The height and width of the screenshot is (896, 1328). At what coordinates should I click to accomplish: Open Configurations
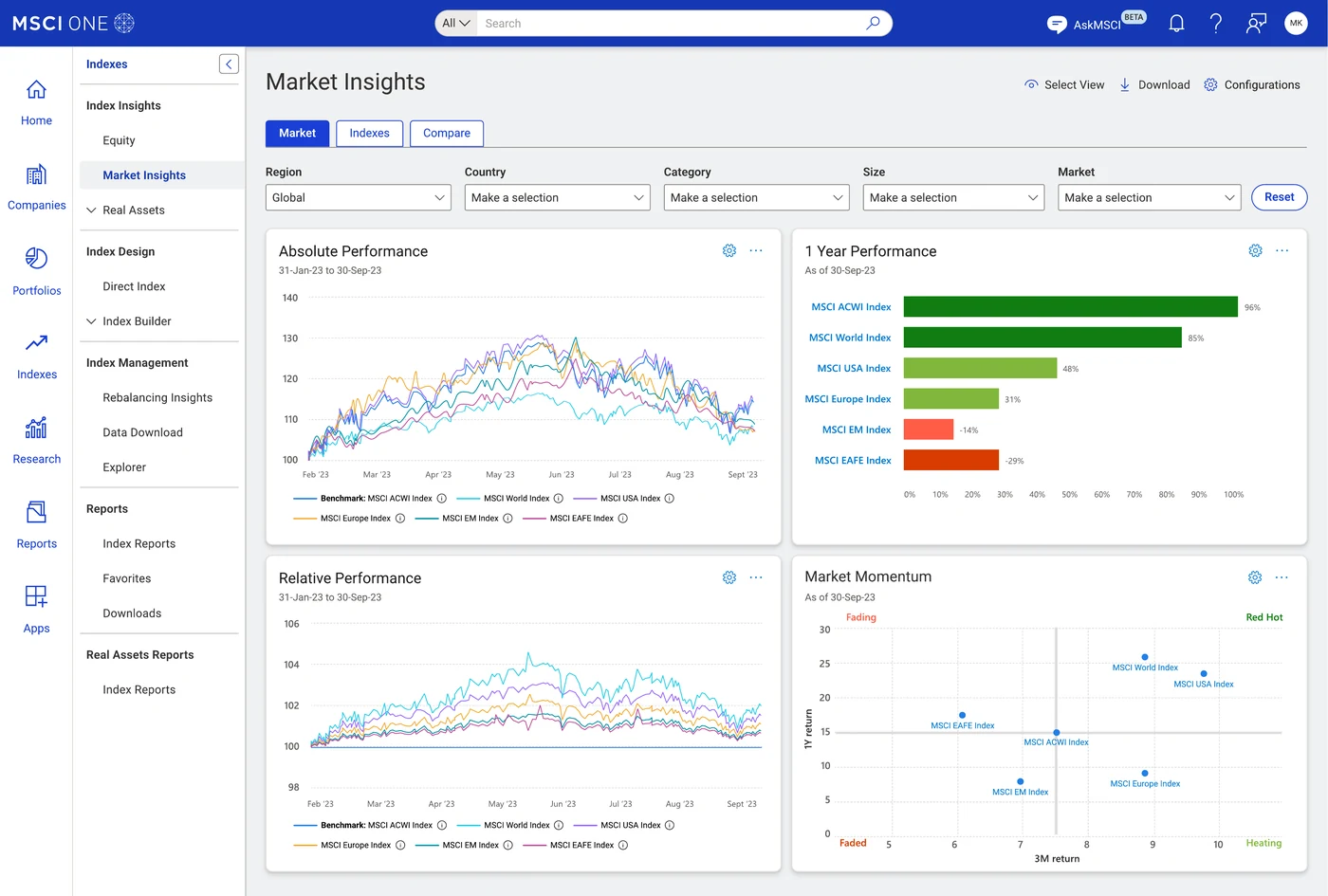(1252, 84)
